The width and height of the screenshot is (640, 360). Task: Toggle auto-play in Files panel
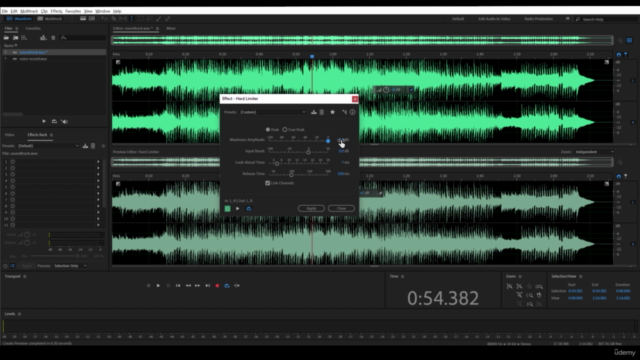tap(64, 121)
